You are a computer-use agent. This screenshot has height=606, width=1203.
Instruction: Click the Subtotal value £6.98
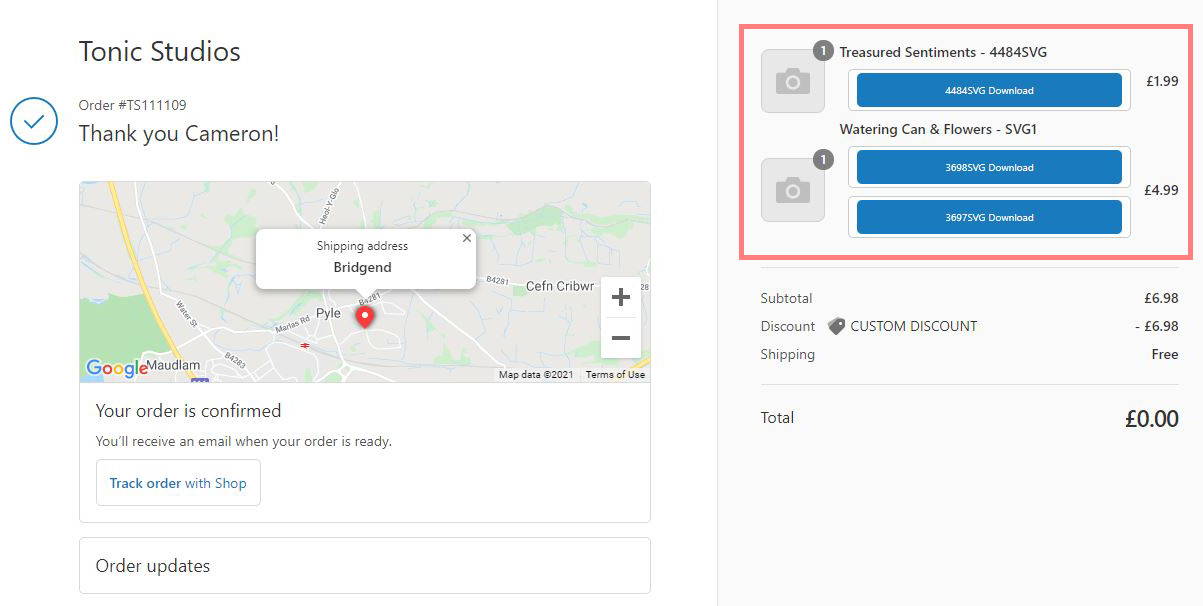point(1161,298)
